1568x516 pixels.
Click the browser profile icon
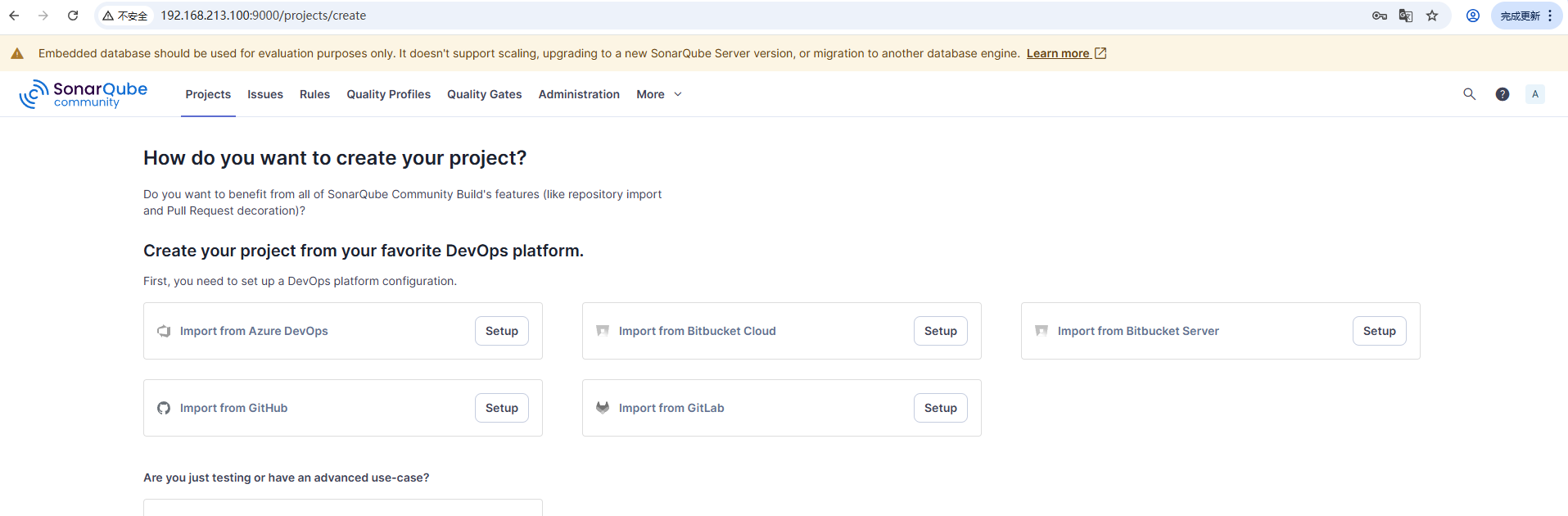click(1472, 16)
